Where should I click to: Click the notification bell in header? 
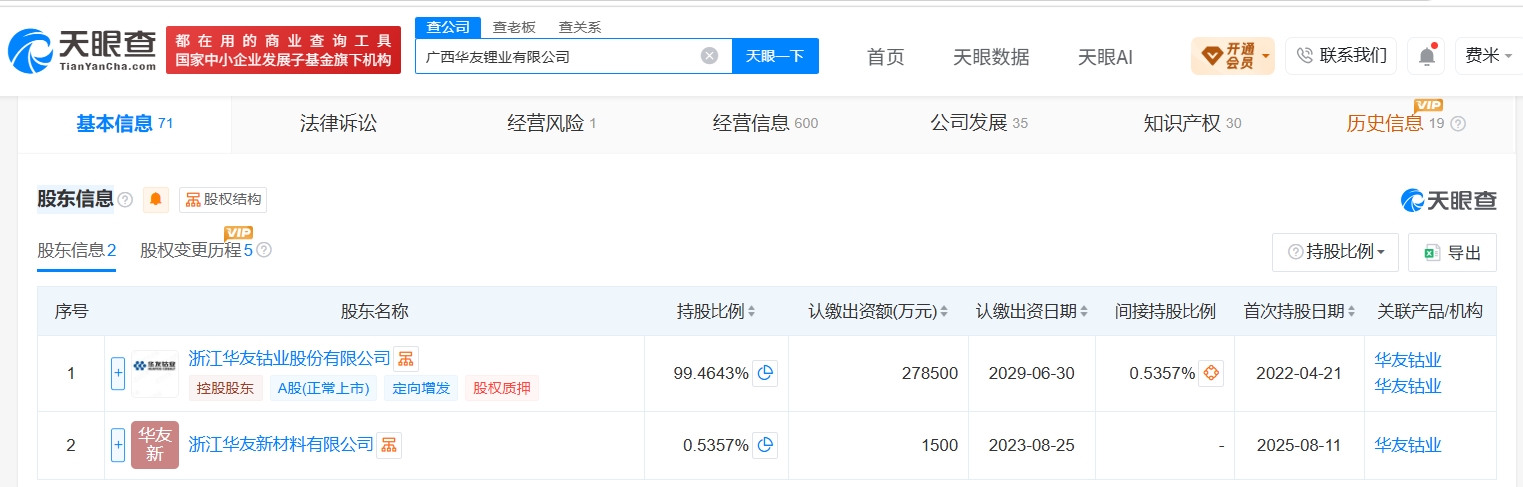(1426, 56)
